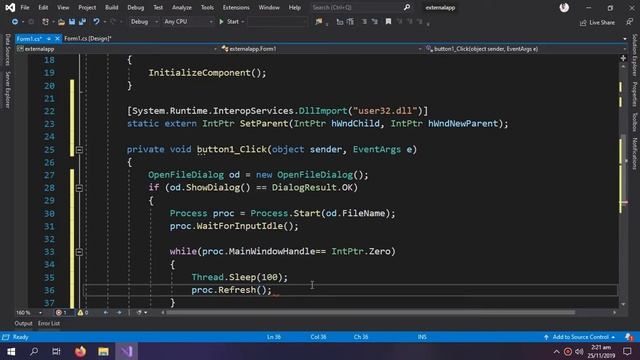
Task: Open the externalapp.Form1 type dropdown
Action: click(321, 49)
